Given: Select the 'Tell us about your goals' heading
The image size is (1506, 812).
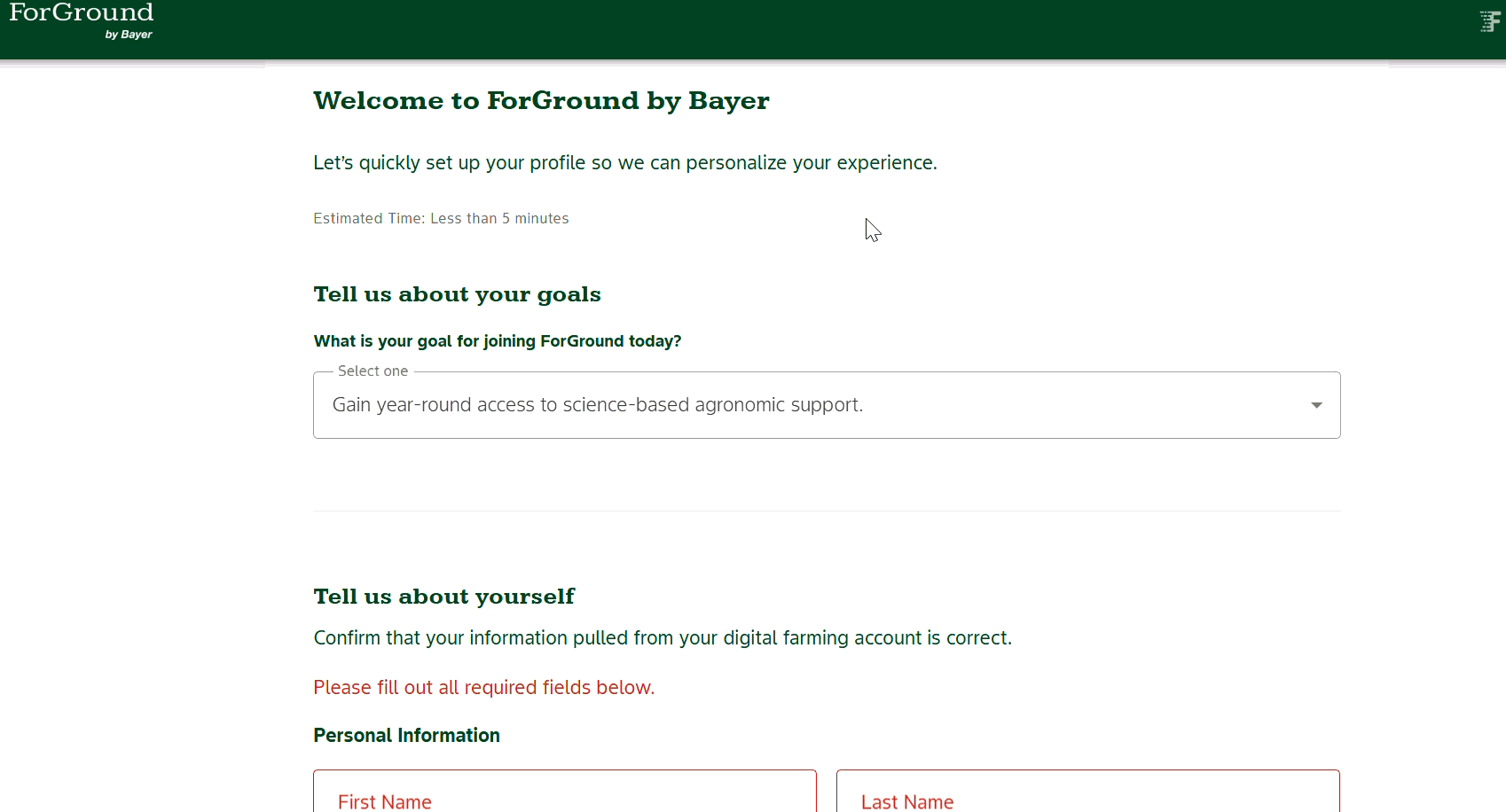Looking at the screenshot, I should pos(457,294).
